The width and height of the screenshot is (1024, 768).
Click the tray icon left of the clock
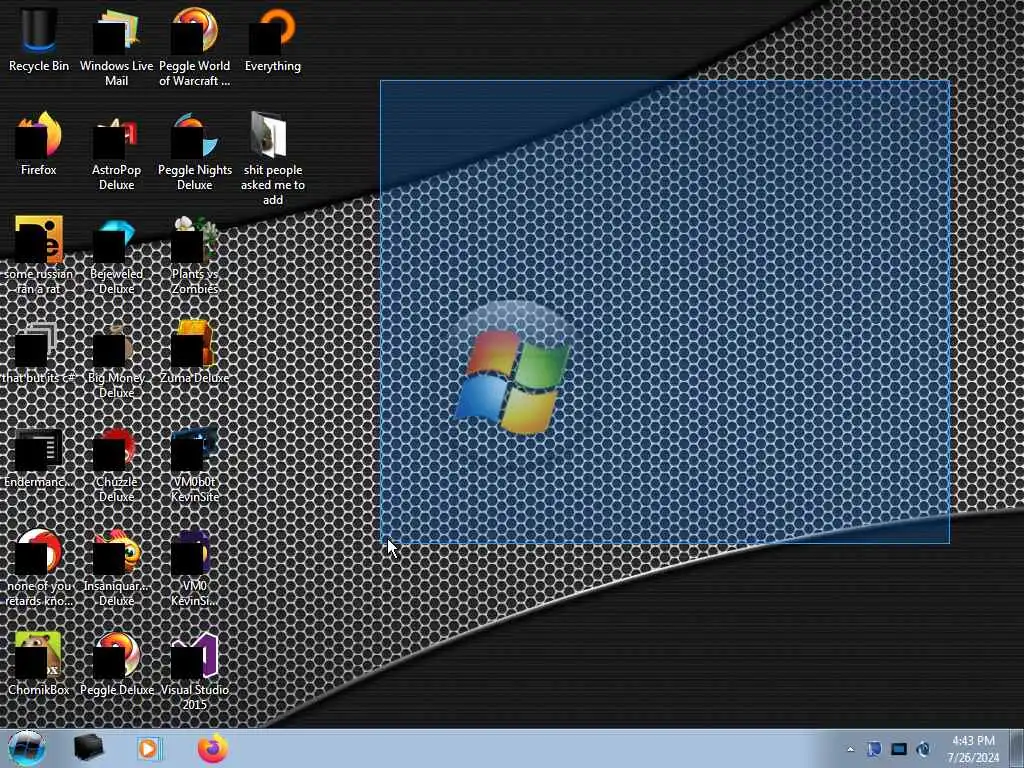click(x=923, y=749)
